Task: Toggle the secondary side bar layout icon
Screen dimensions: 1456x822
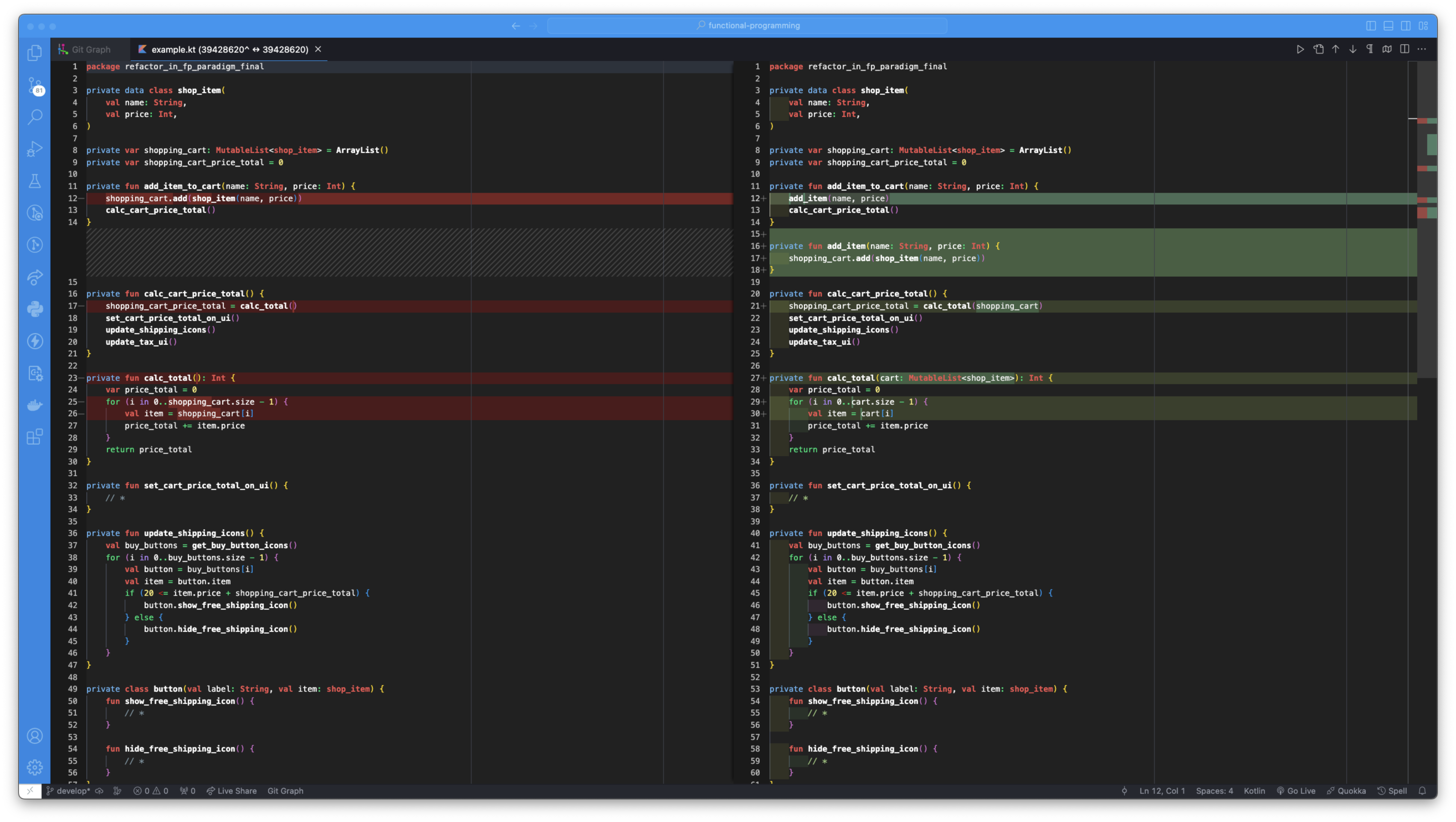Action: [x=1406, y=25]
